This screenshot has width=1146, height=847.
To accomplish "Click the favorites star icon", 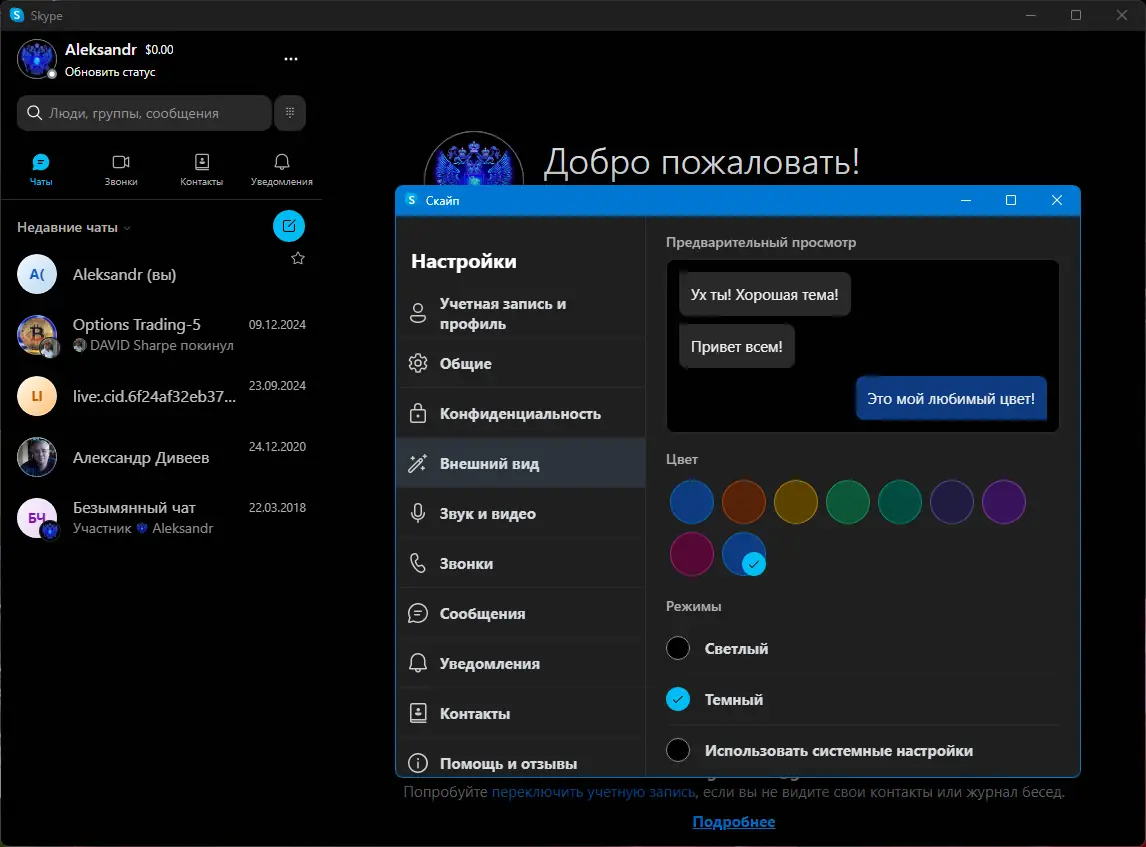I will click(297, 258).
